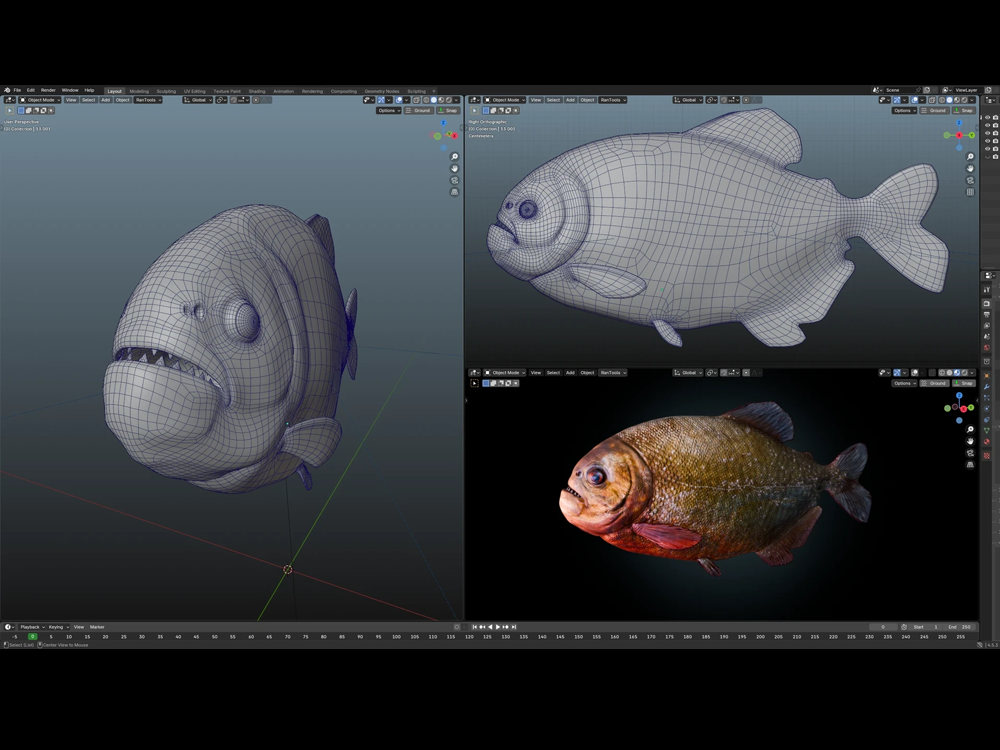Switch to the Layout workspace tab
Viewport: 1000px width, 750px height.
point(114,91)
